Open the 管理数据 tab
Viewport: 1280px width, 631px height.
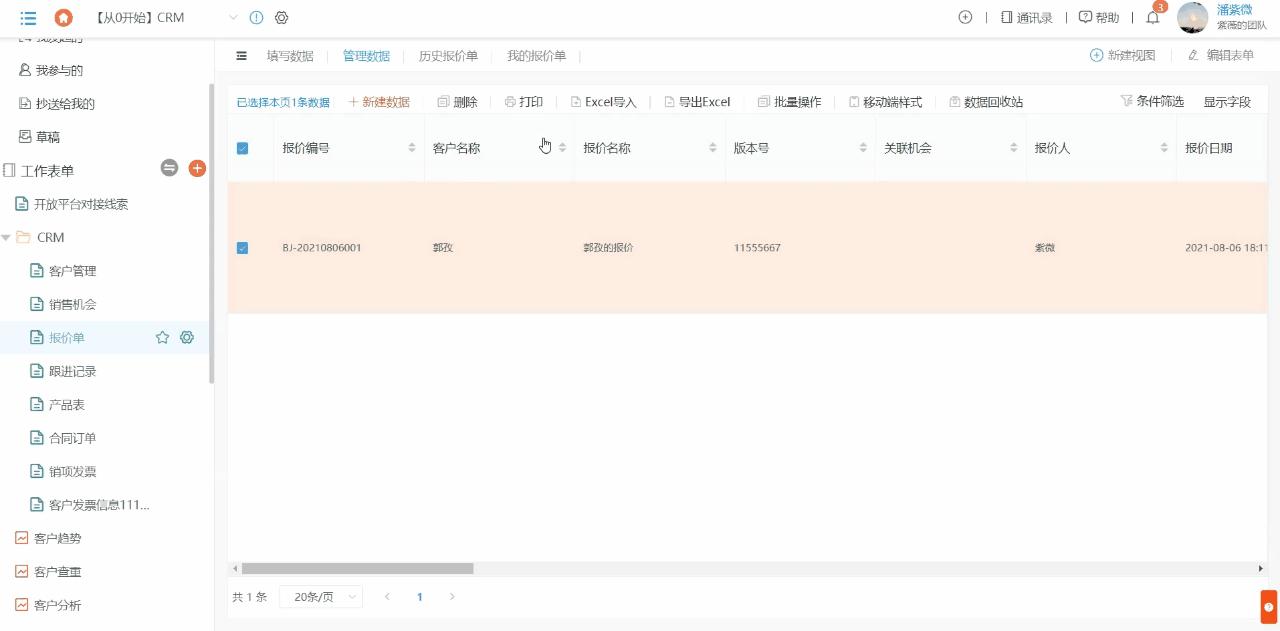click(366, 56)
